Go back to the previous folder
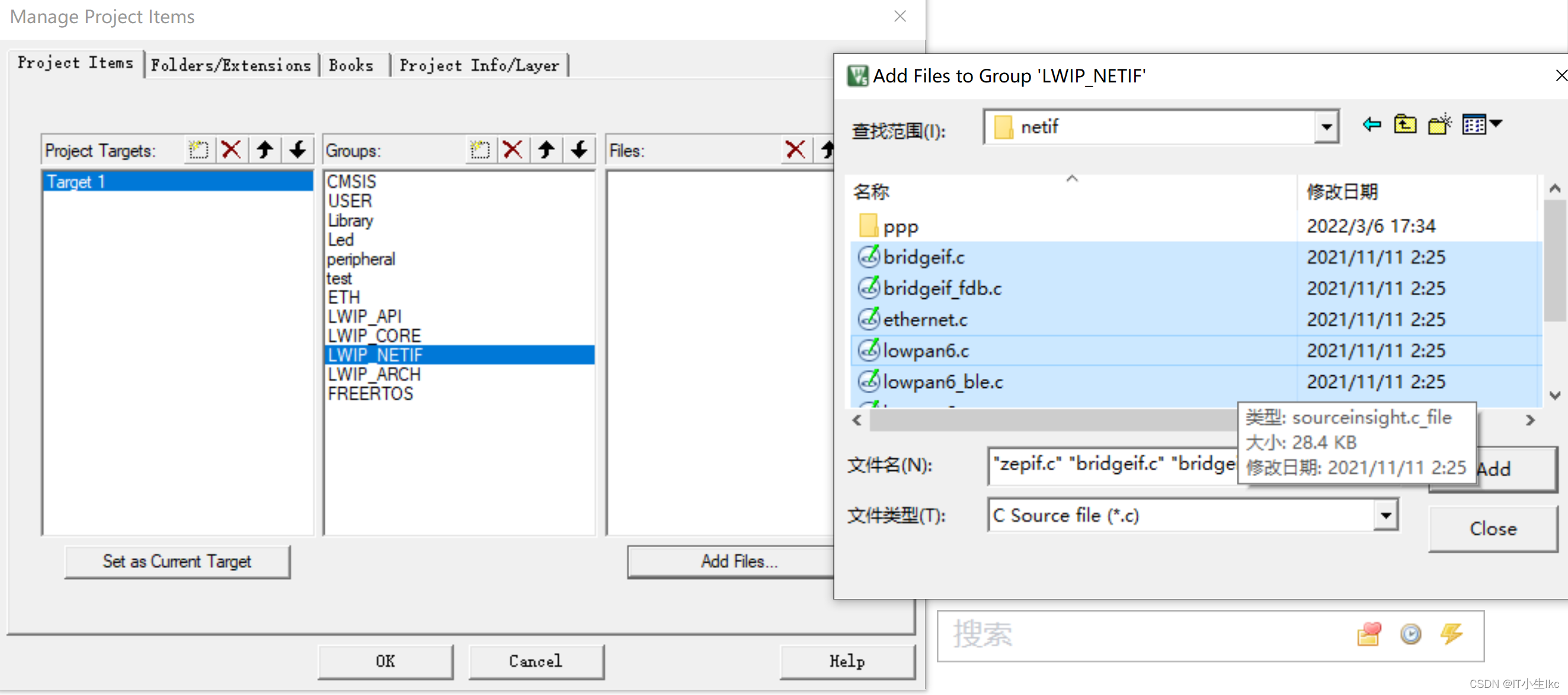Viewport: 1568px width, 695px height. [1371, 125]
